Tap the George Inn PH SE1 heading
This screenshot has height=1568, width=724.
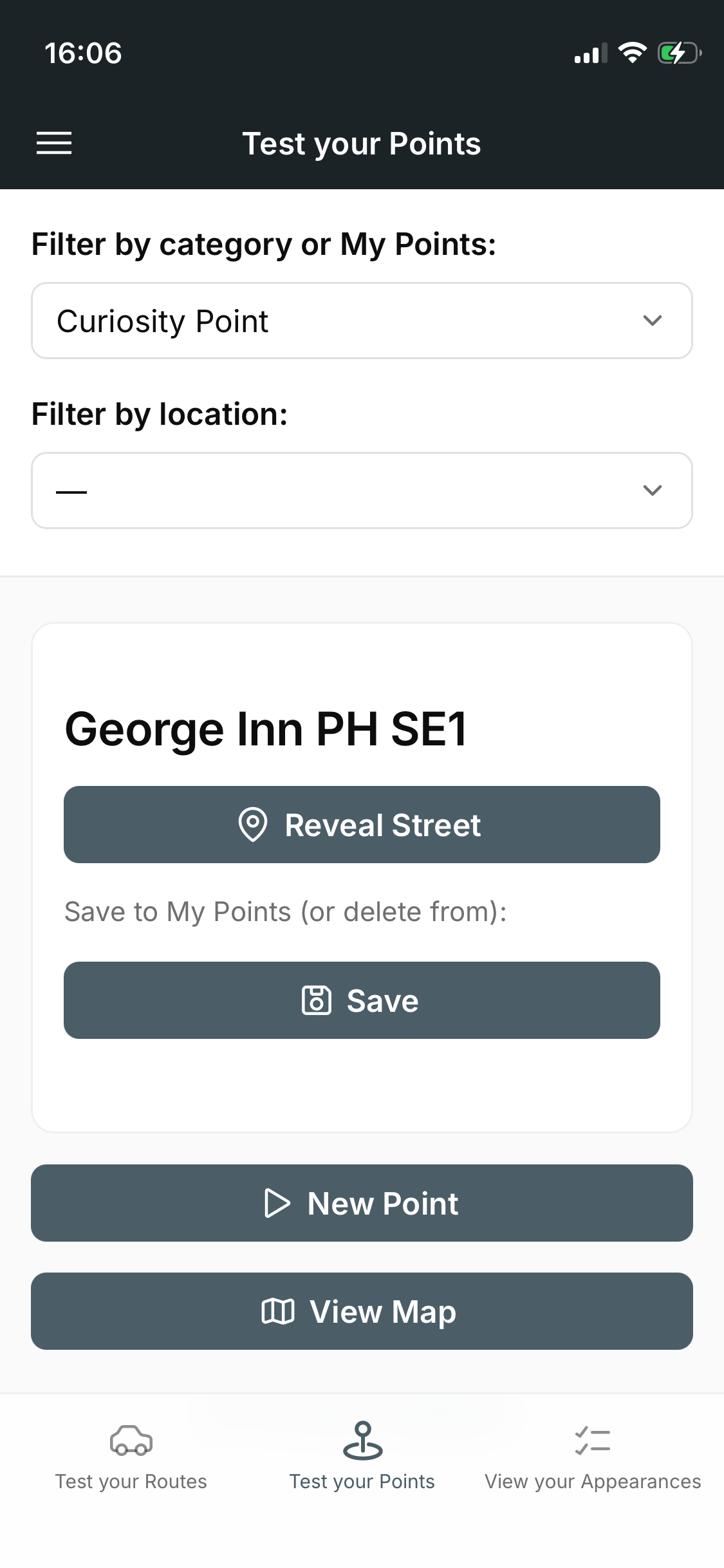coord(266,729)
